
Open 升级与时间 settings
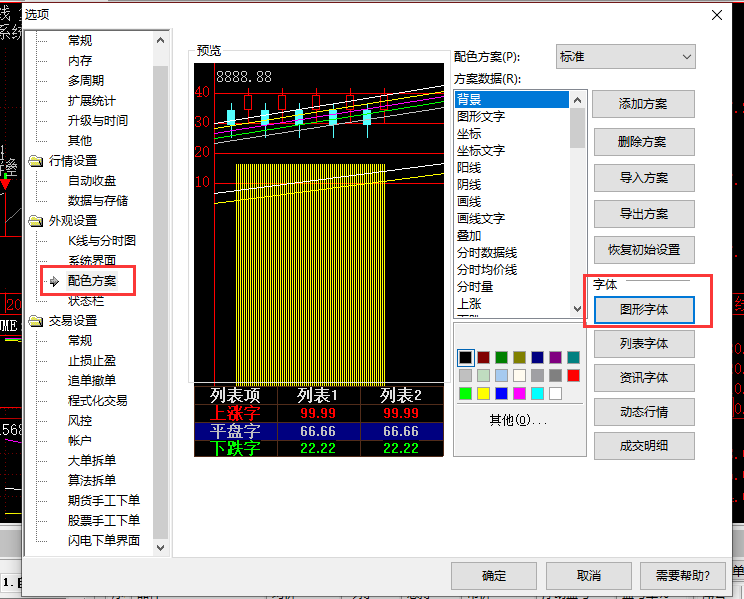click(98, 121)
